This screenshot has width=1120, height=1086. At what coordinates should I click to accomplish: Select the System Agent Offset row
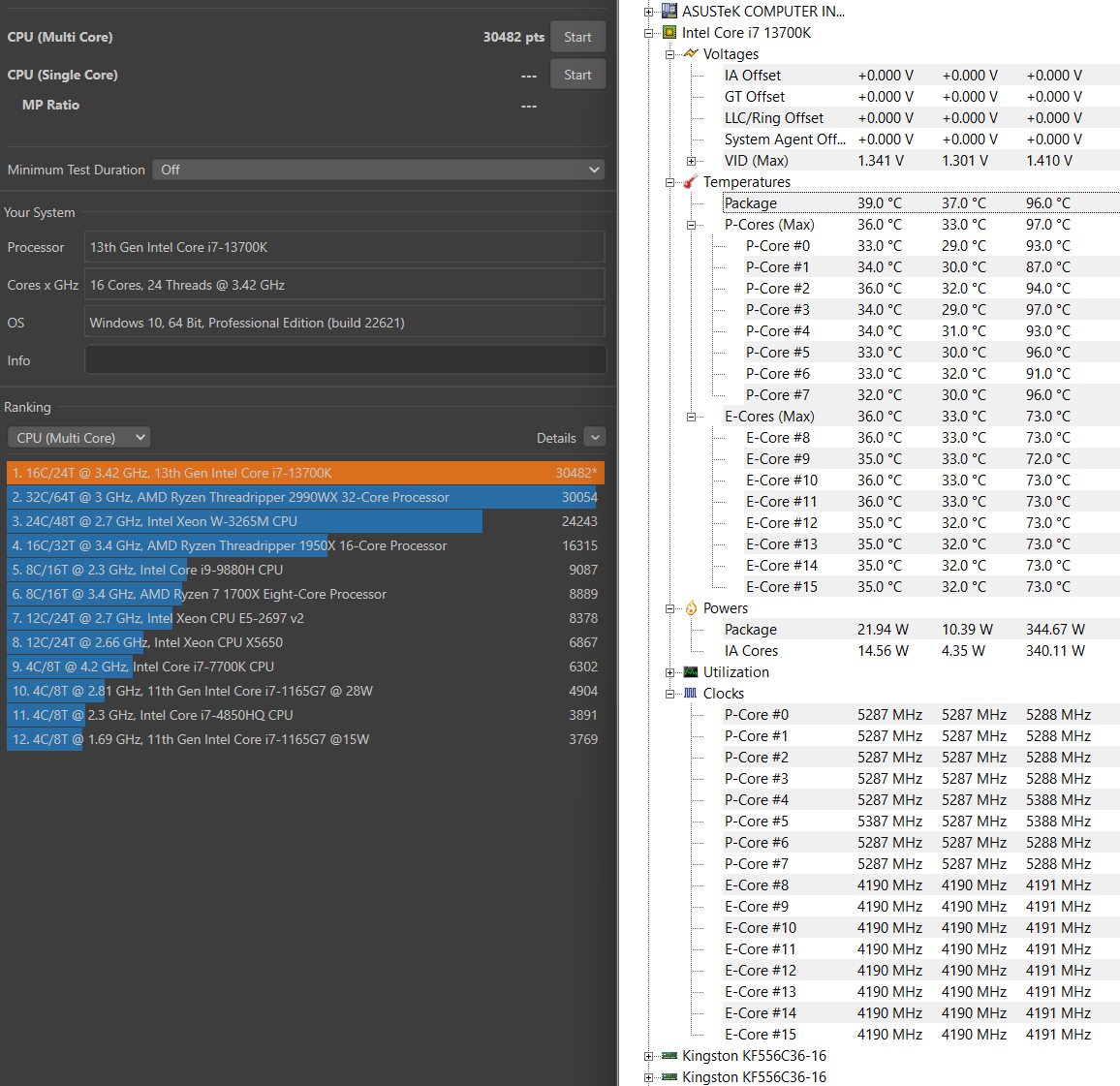point(920,140)
